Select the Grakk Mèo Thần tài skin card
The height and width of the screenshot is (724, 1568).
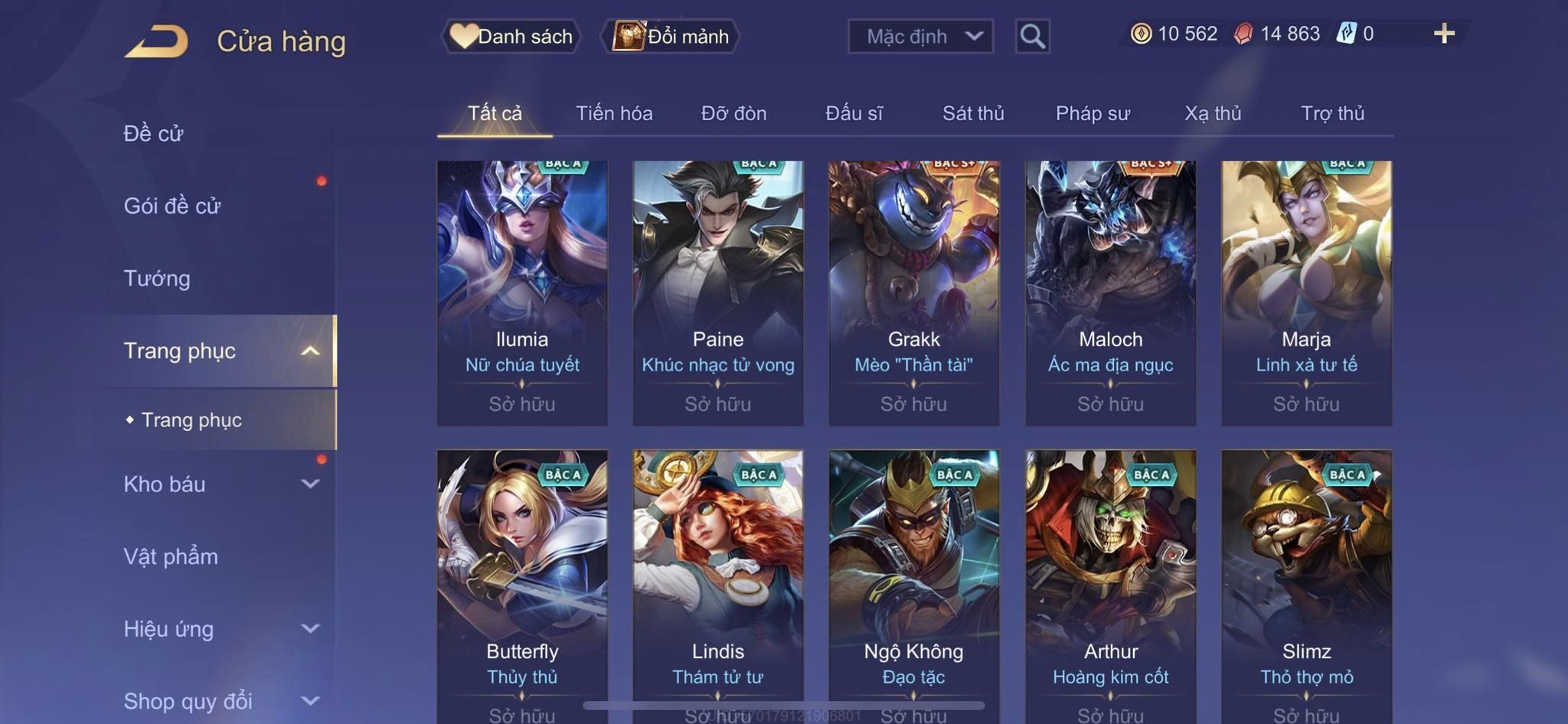913,292
